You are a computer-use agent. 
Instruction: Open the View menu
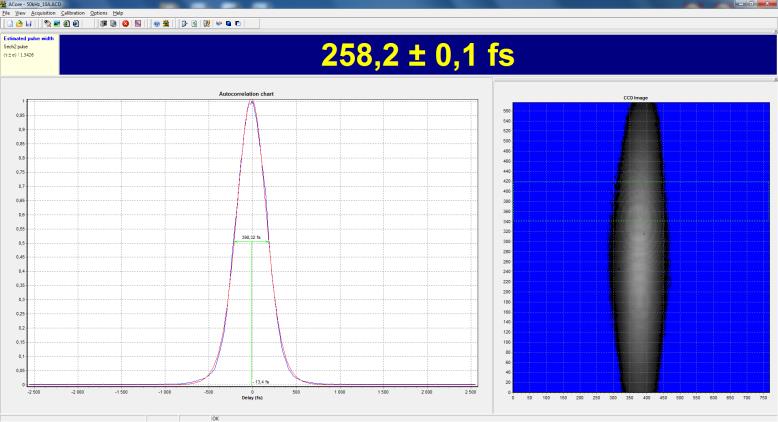[x=21, y=12]
